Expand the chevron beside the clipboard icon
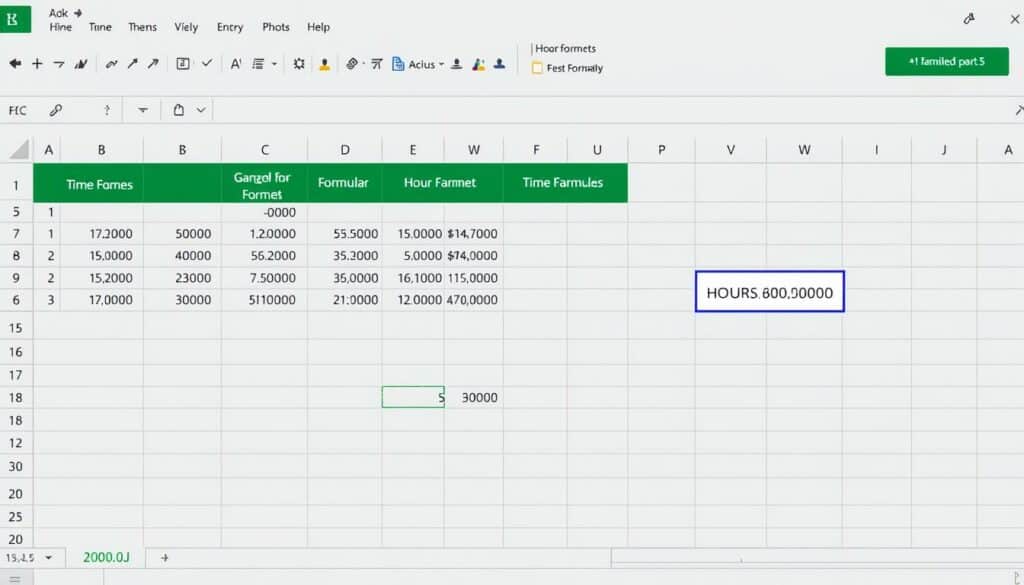Screen dimensions: 1024x585 pos(201,110)
